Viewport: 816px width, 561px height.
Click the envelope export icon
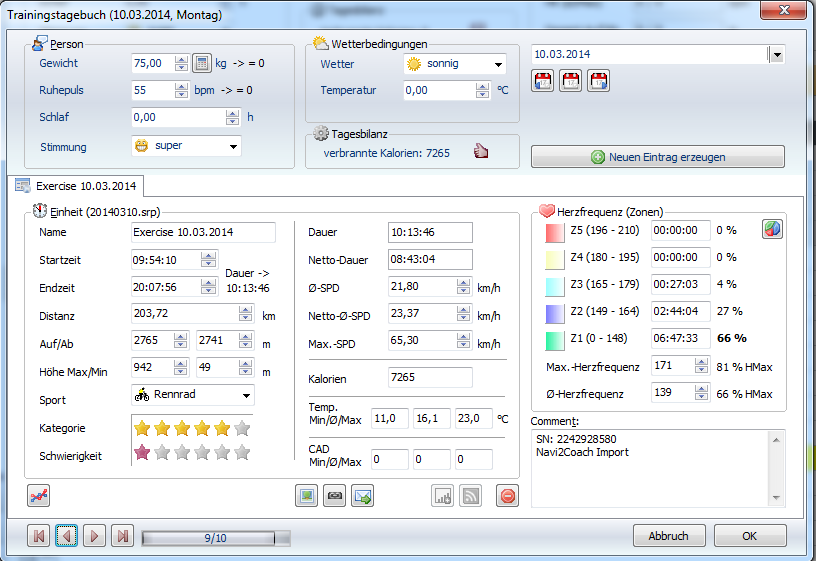362,494
